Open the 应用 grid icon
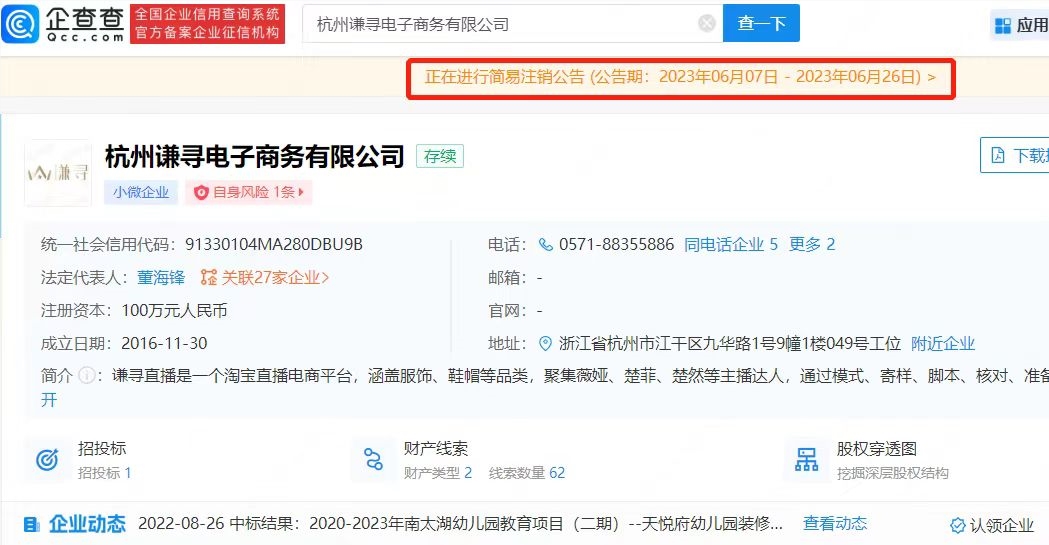The height and width of the screenshot is (545, 1049). [1002, 26]
